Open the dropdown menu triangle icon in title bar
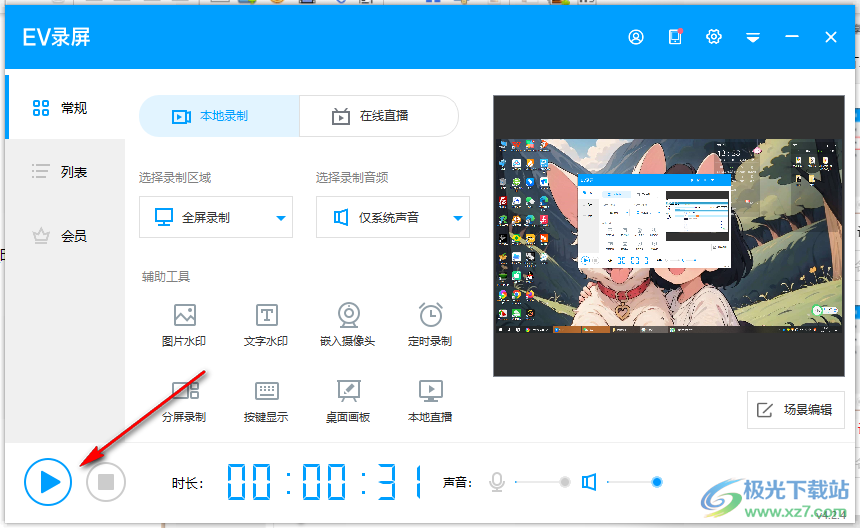The image size is (860, 528). click(752, 37)
